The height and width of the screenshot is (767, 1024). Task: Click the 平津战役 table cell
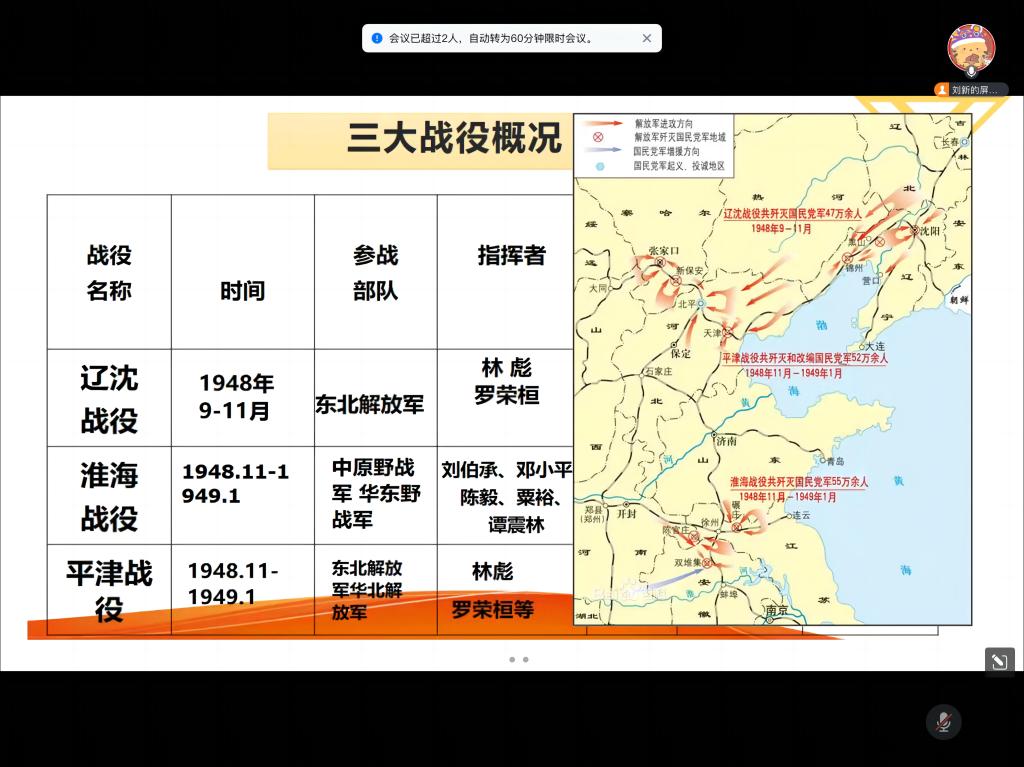pyautogui.click(x=109, y=590)
